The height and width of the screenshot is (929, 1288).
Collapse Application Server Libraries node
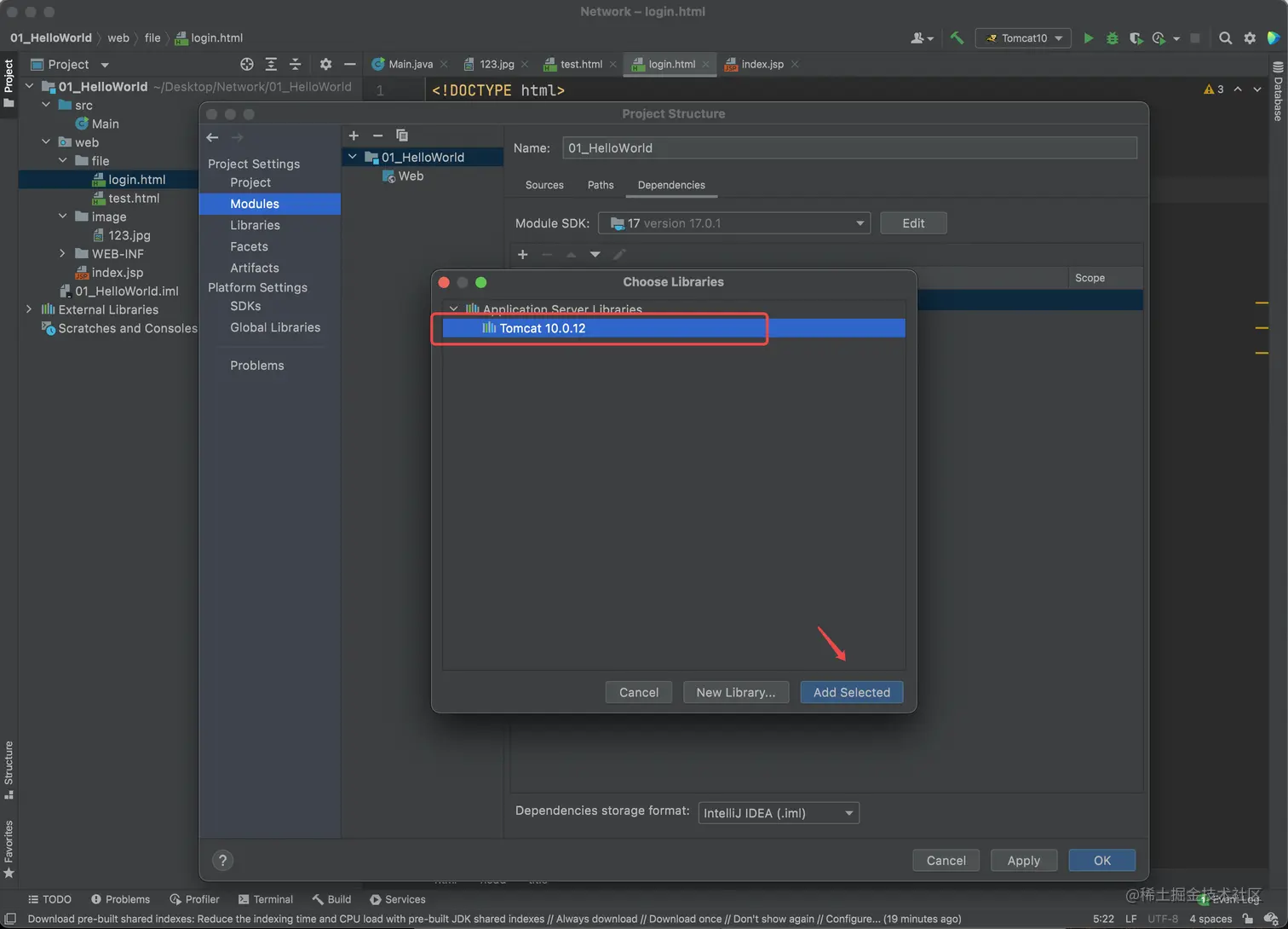click(453, 309)
